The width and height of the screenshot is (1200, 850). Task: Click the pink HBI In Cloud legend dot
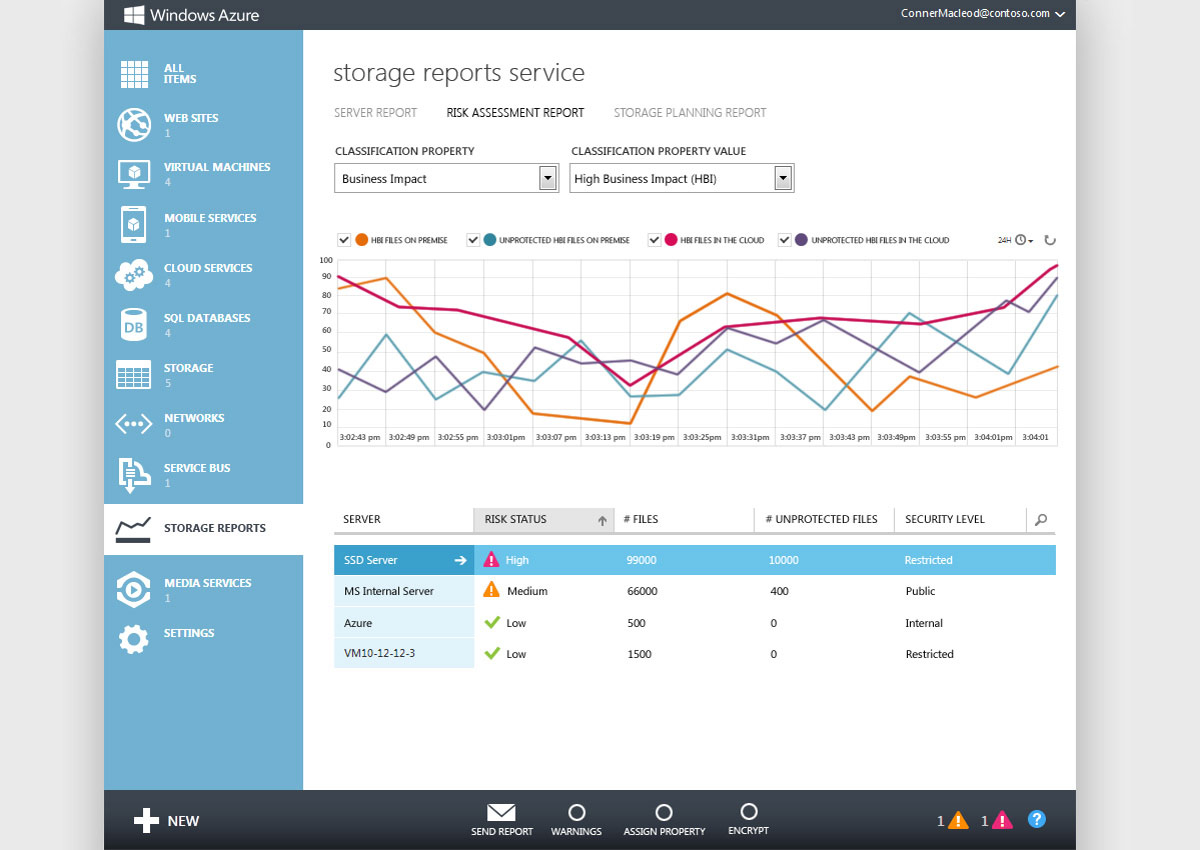pos(672,240)
